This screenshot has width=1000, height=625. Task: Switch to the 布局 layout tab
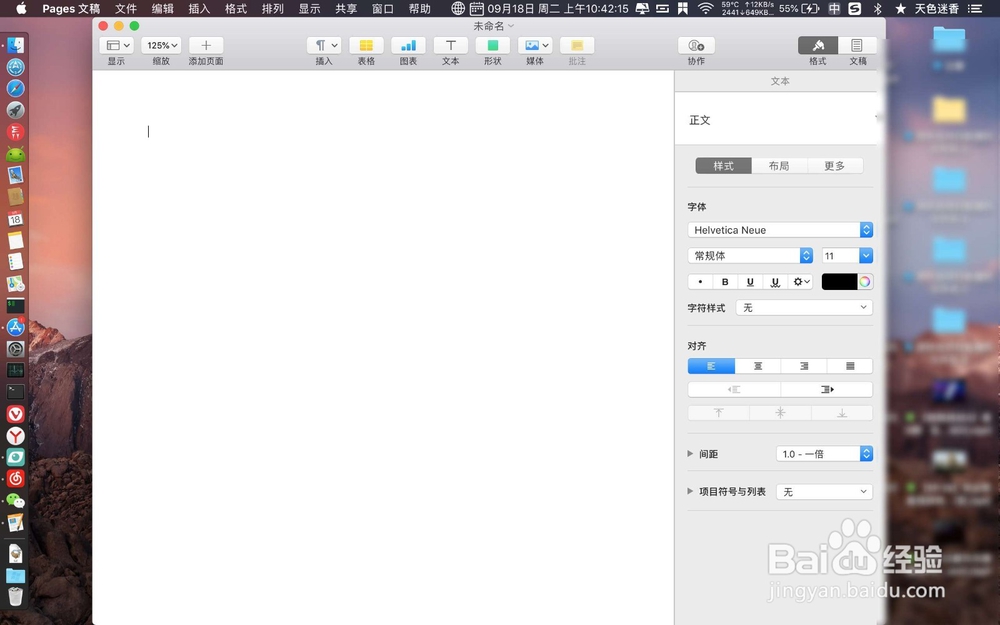pyautogui.click(x=778, y=165)
